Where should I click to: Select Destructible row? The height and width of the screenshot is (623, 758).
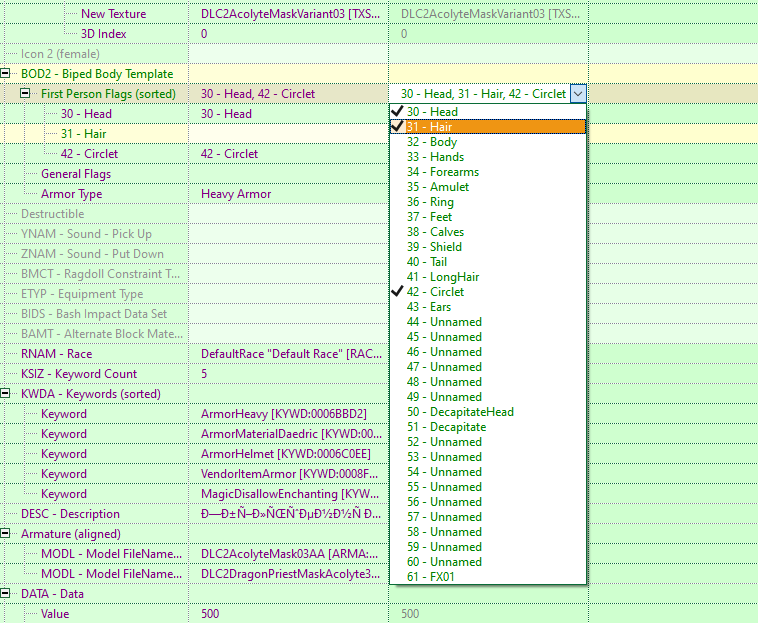(x=52, y=214)
